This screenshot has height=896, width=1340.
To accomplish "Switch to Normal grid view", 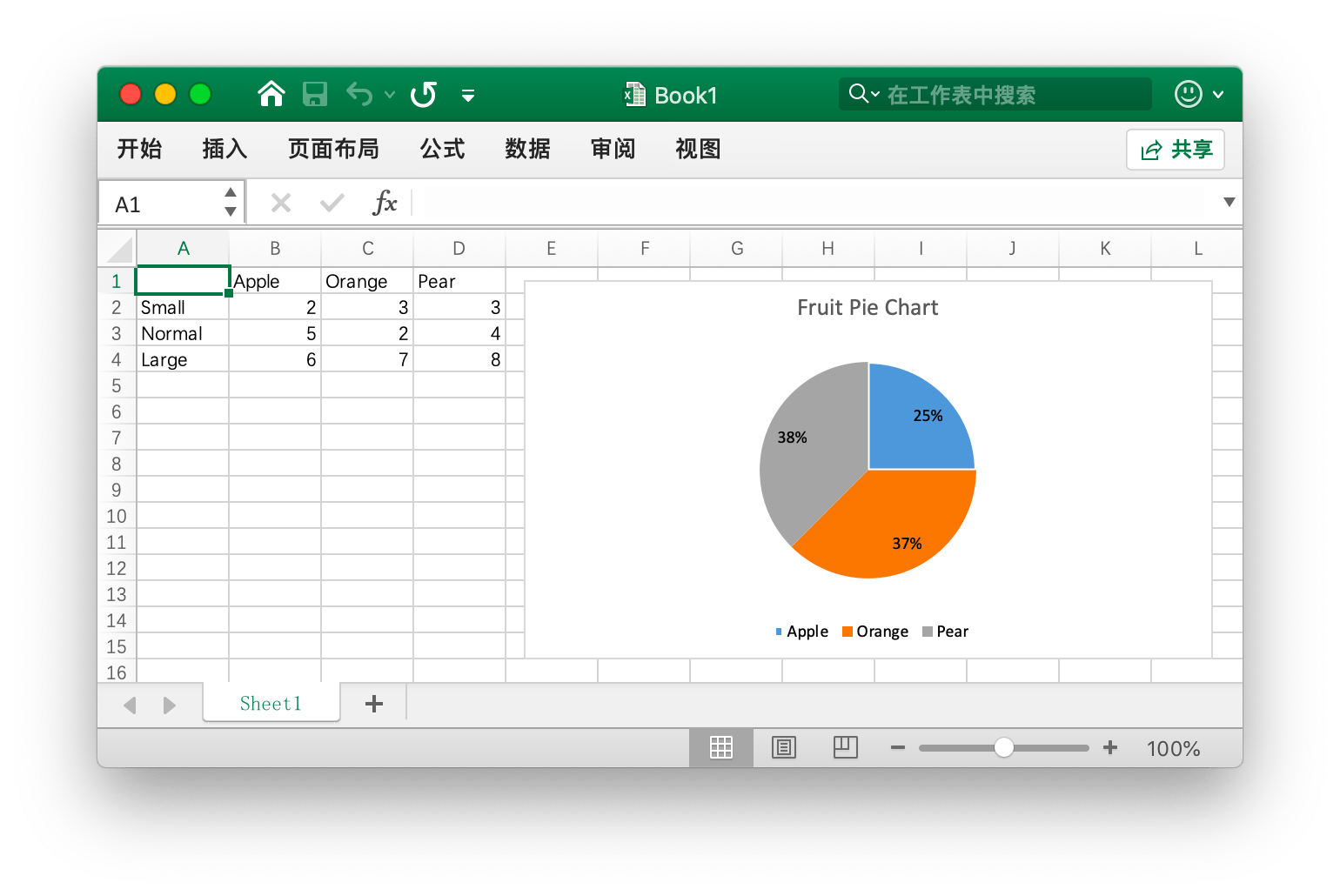I will pyautogui.click(x=721, y=748).
